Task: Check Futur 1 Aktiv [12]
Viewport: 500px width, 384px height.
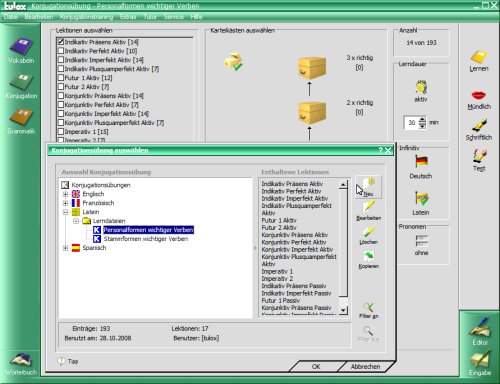Action: click(61, 78)
